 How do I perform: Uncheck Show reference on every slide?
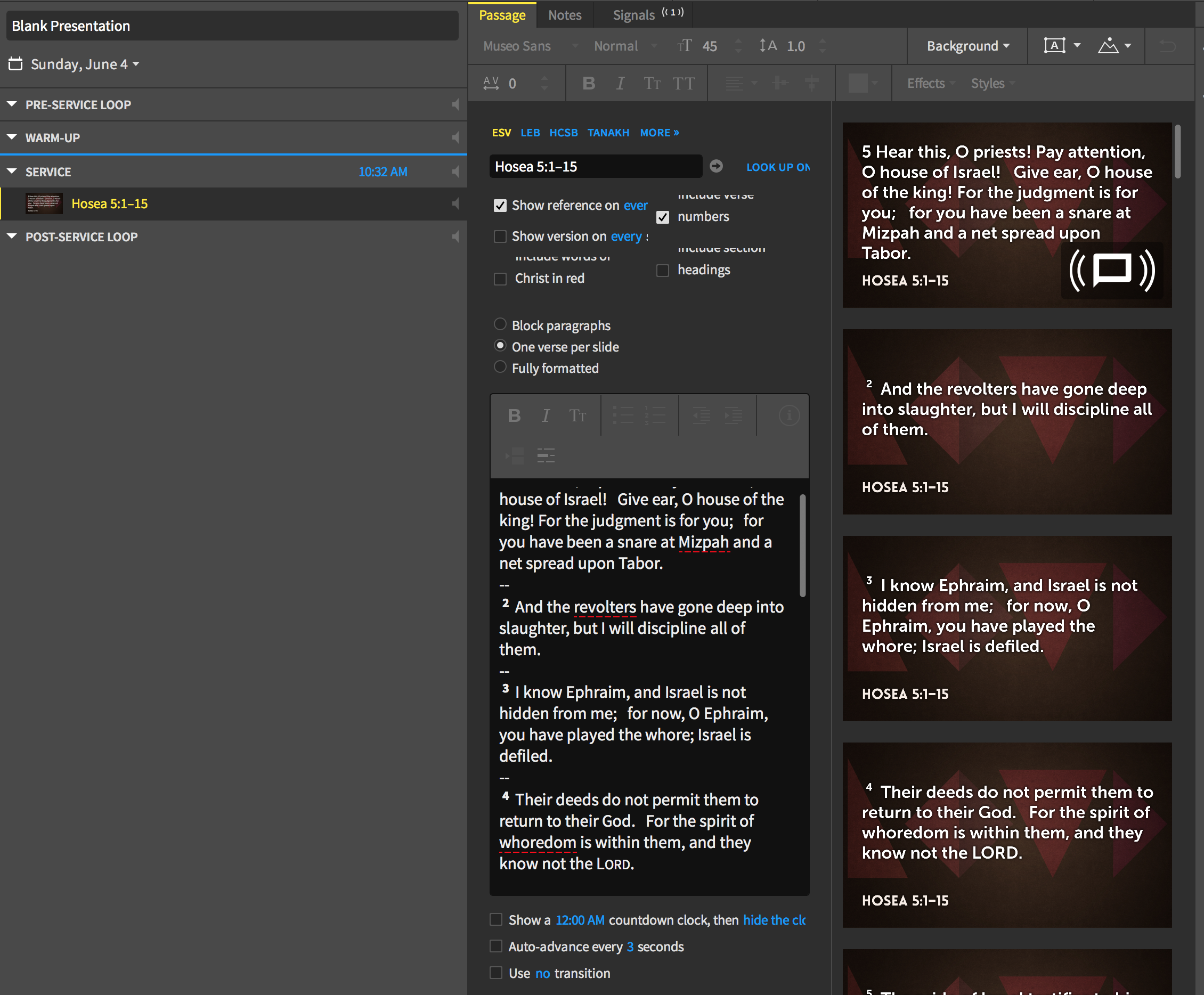[501, 206]
